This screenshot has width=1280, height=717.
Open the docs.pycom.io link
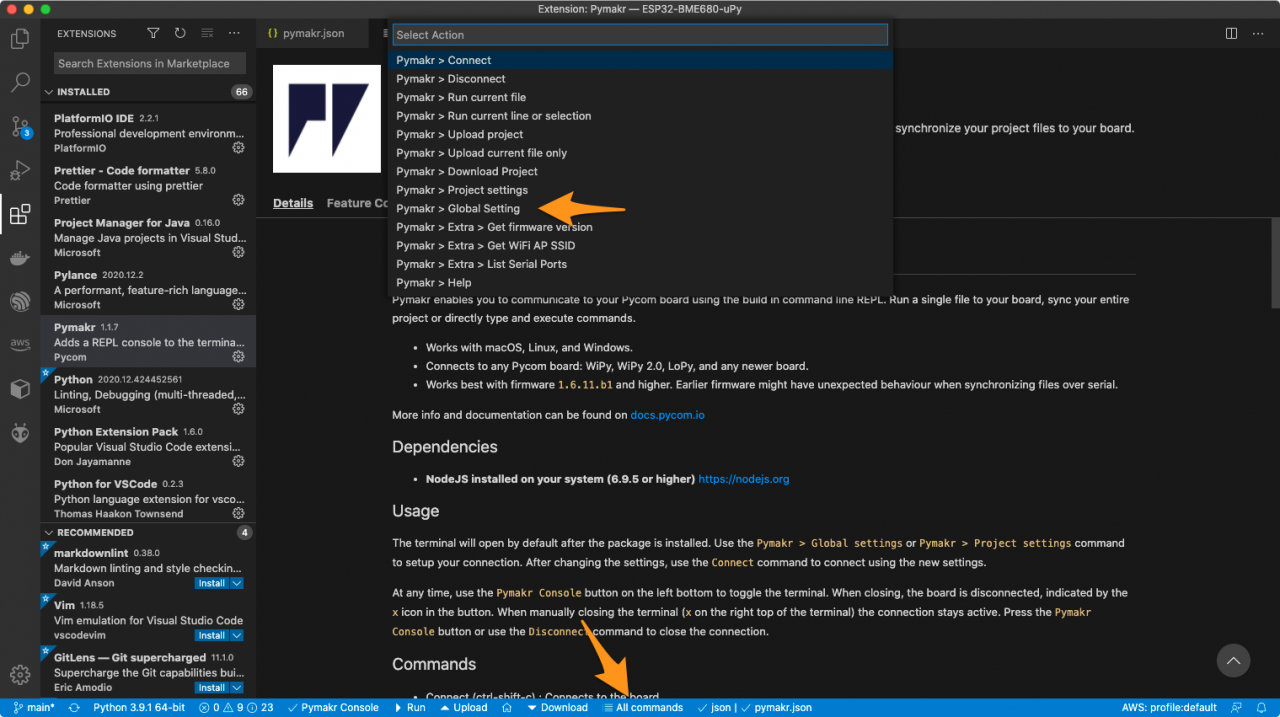(667, 414)
